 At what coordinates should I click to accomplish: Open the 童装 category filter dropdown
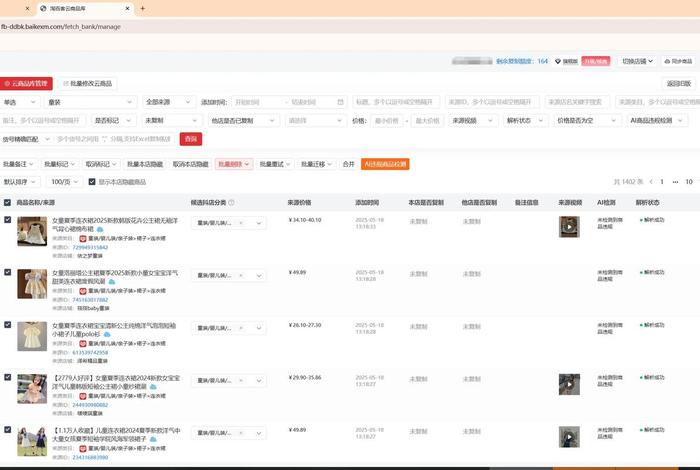tap(91, 102)
